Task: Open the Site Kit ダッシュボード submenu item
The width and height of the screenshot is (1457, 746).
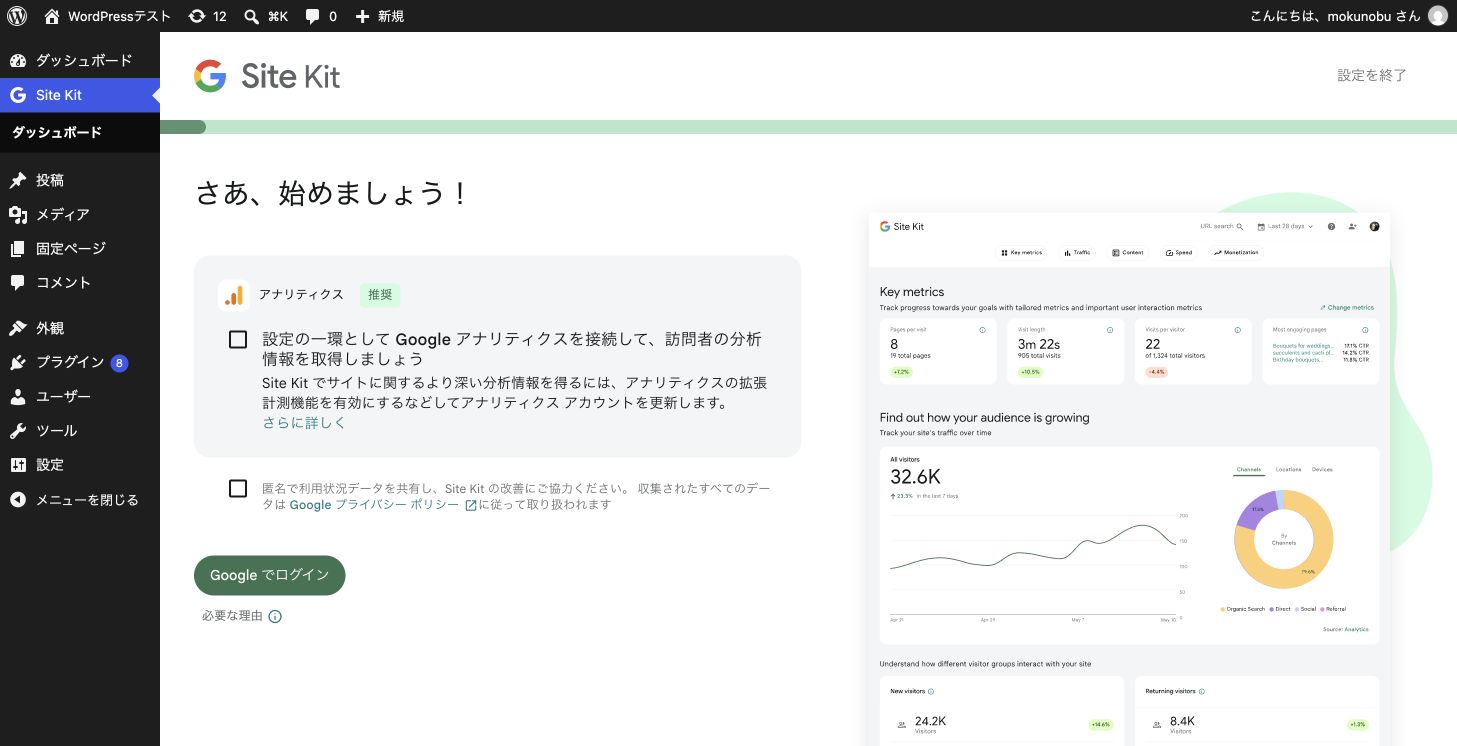Action: [x=57, y=132]
